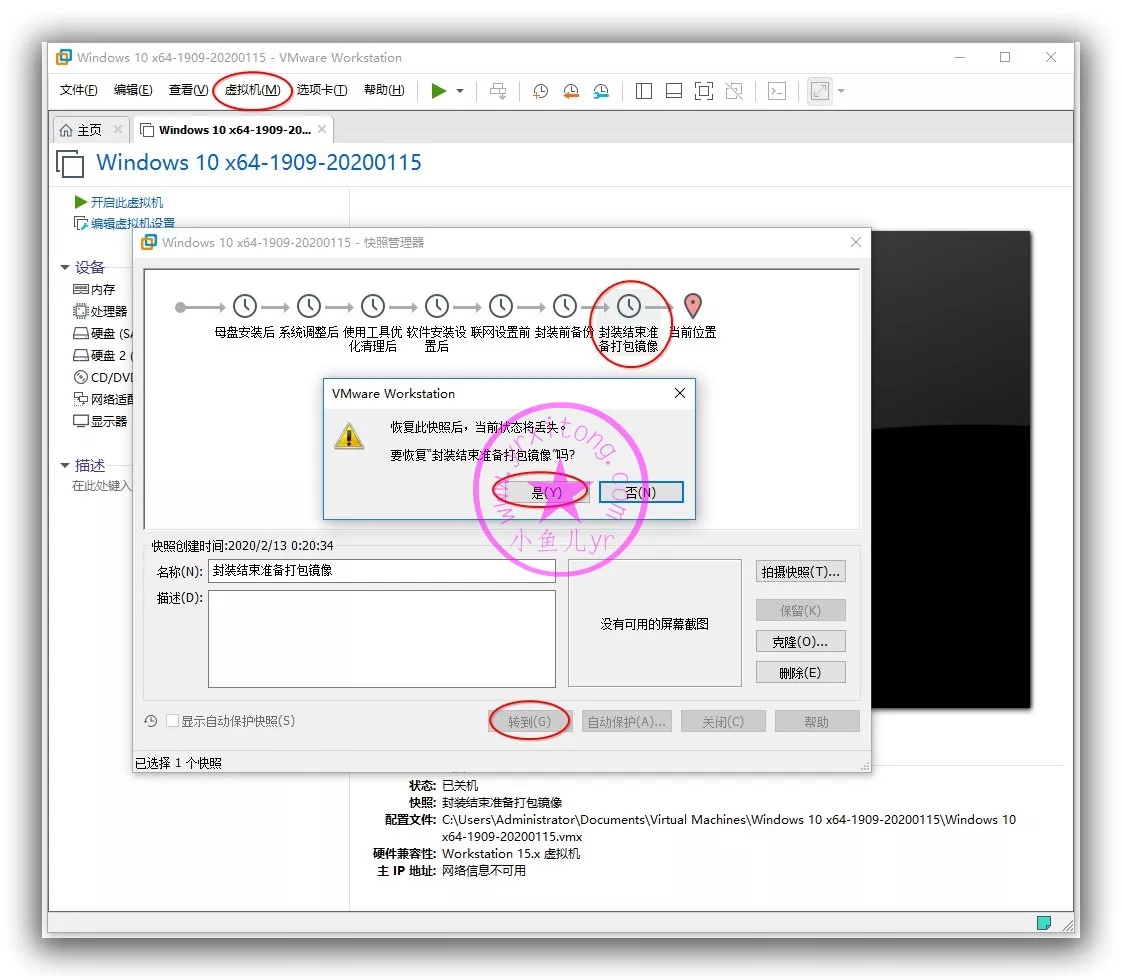Click the console view terminal icon
Screen dimensions: 1122x980
point(777,91)
